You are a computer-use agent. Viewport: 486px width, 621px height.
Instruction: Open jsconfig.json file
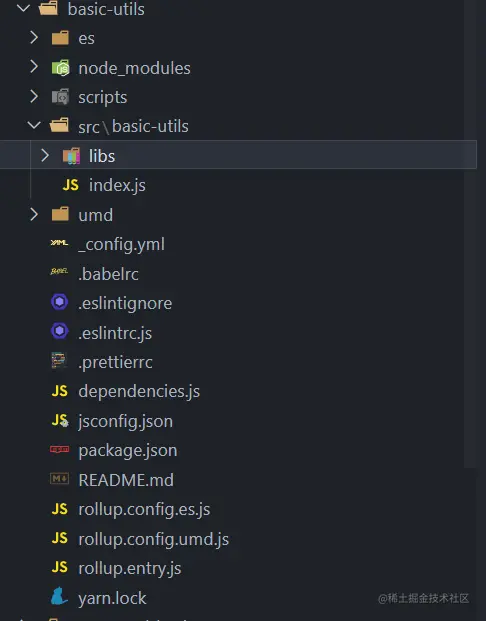click(x=126, y=421)
